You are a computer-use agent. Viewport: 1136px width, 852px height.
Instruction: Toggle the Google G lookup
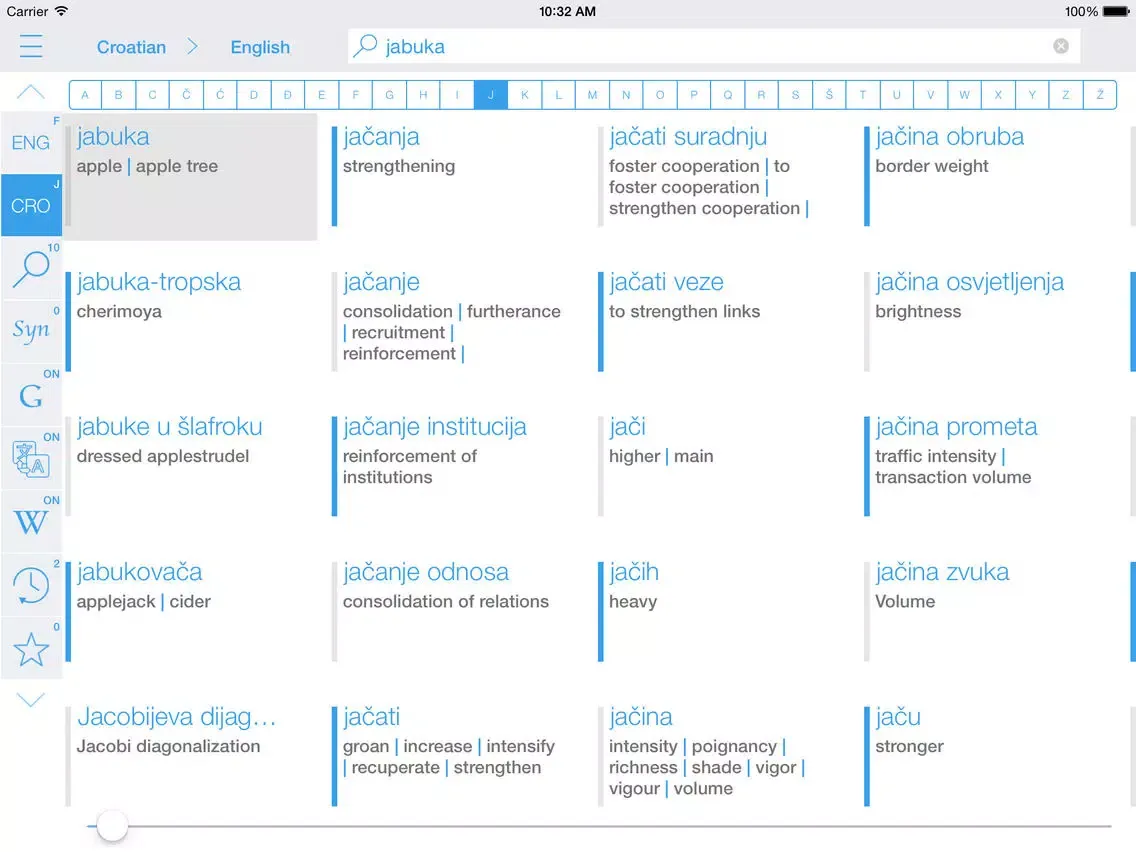(31, 395)
